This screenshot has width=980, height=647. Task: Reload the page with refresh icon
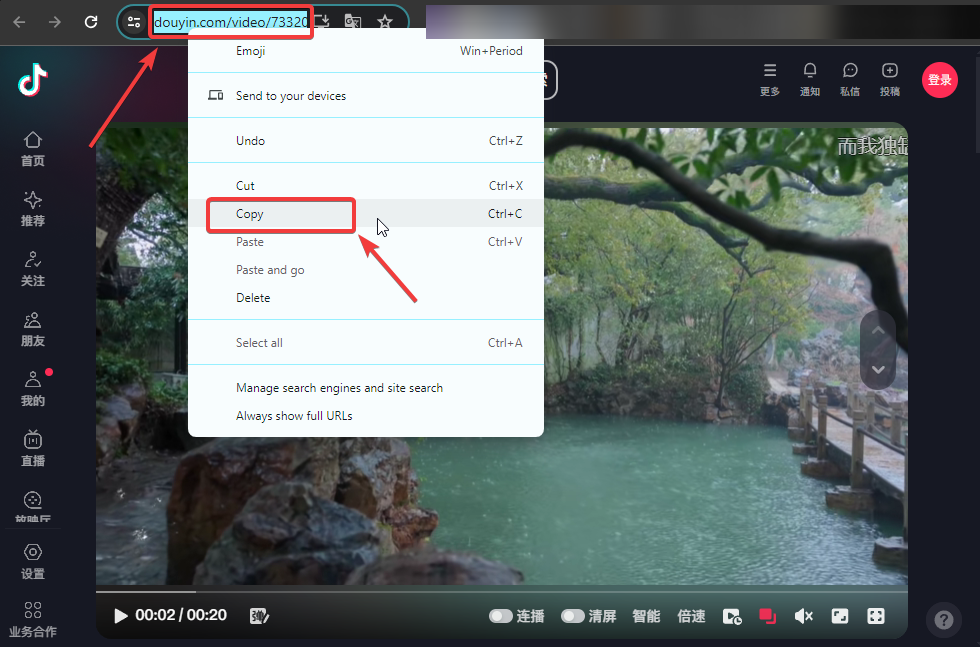coord(91,22)
